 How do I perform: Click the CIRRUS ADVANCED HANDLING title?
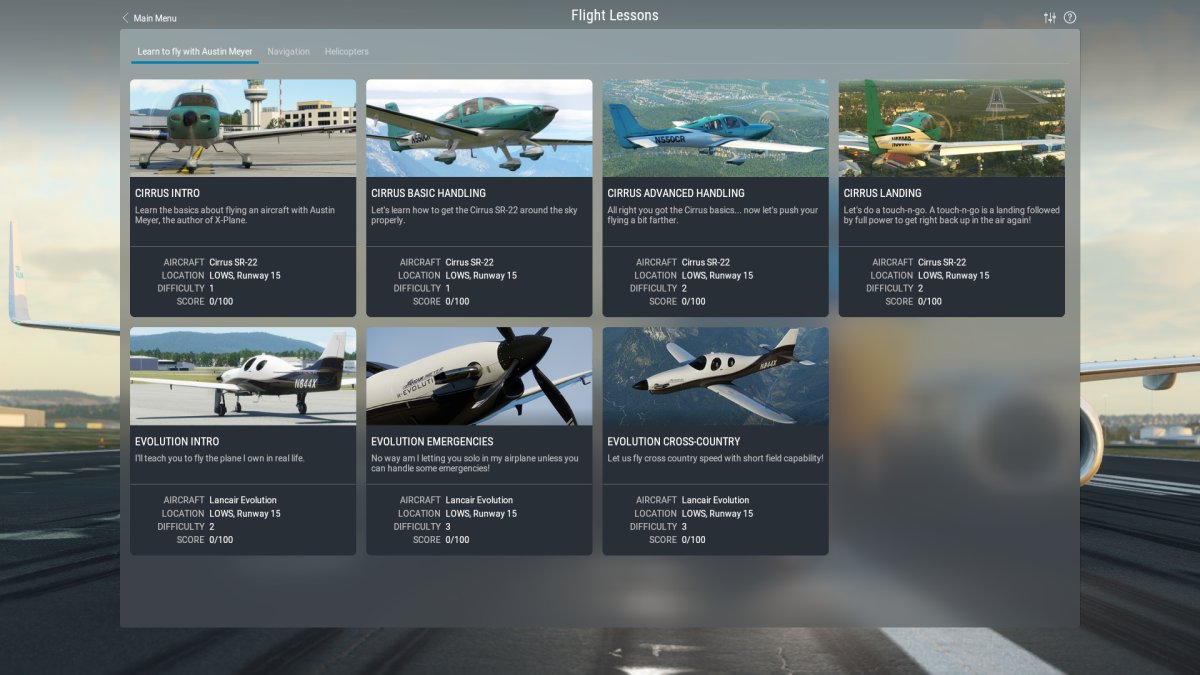click(676, 193)
